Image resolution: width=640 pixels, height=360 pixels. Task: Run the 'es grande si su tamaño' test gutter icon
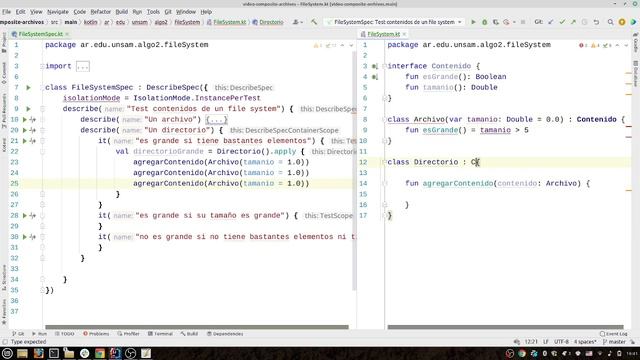pyautogui.click(x=24, y=216)
